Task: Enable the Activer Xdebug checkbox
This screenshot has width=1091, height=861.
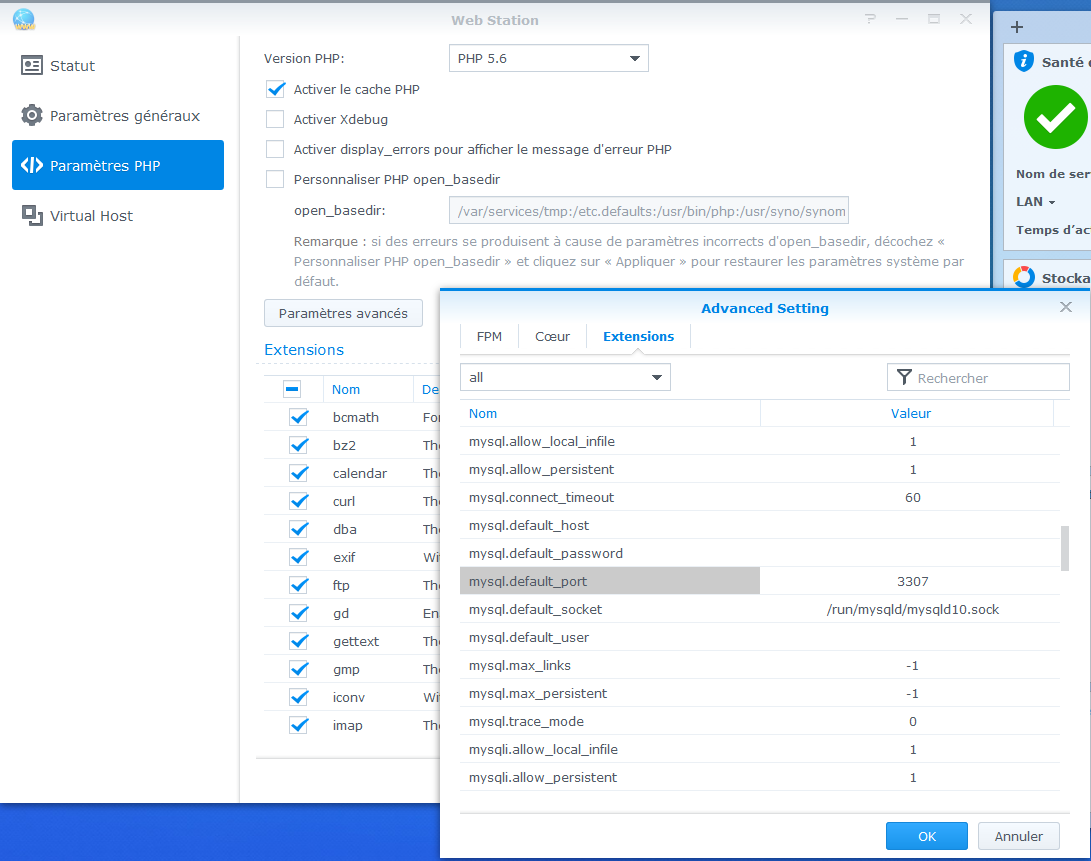Action: (x=275, y=120)
